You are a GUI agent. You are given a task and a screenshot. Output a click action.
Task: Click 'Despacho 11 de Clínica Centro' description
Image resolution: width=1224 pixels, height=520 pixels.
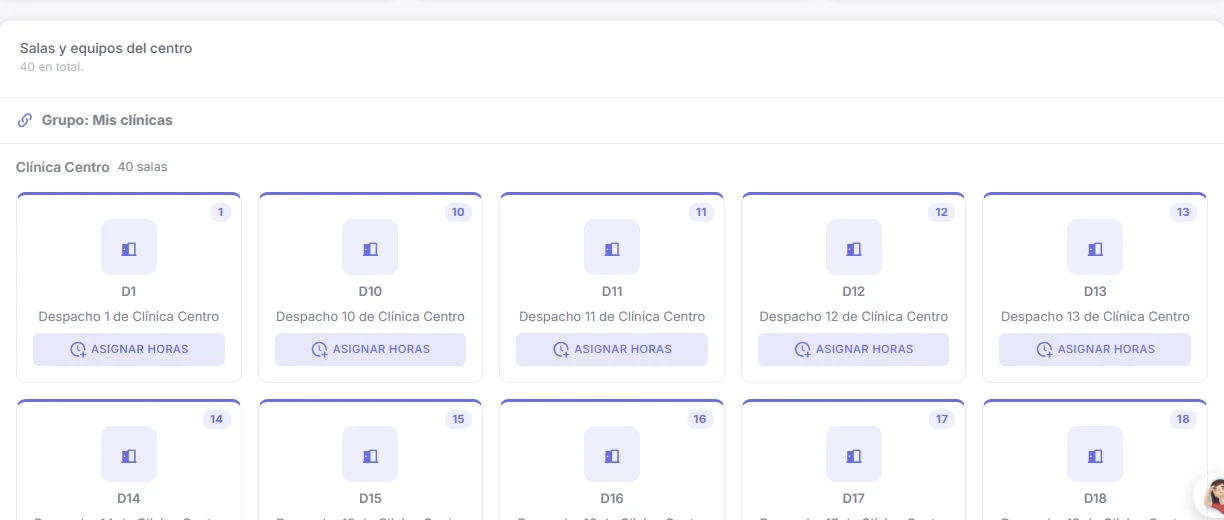pos(612,316)
